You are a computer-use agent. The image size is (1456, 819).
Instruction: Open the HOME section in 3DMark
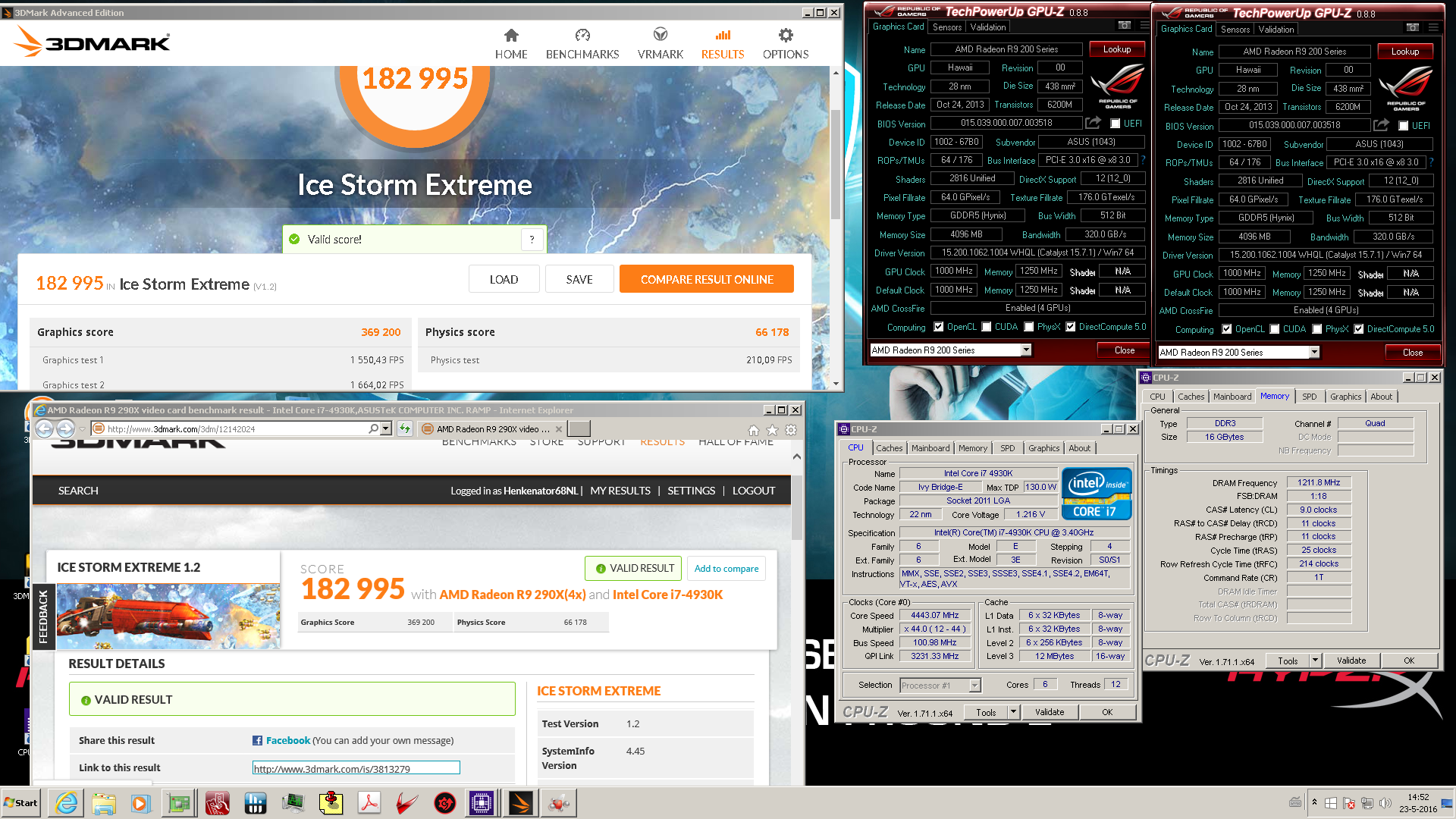pyautogui.click(x=511, y=45)
